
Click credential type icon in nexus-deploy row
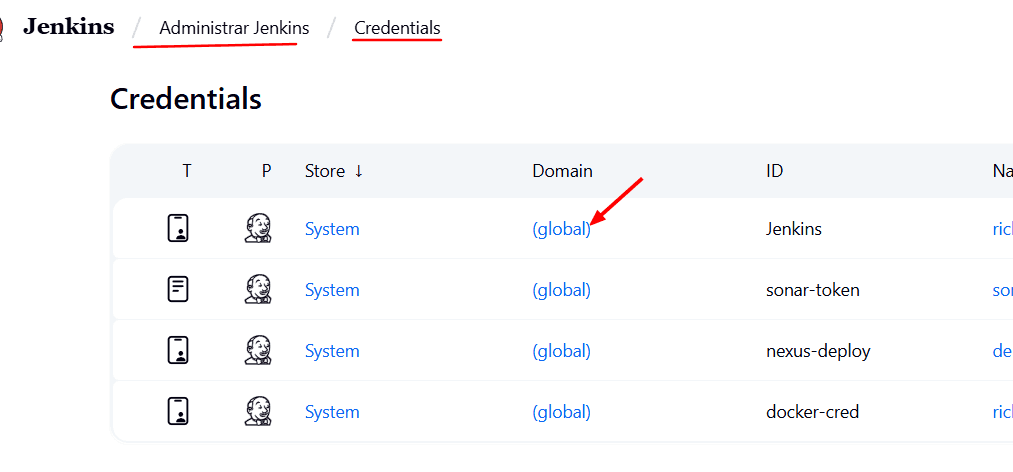(178, 350)
